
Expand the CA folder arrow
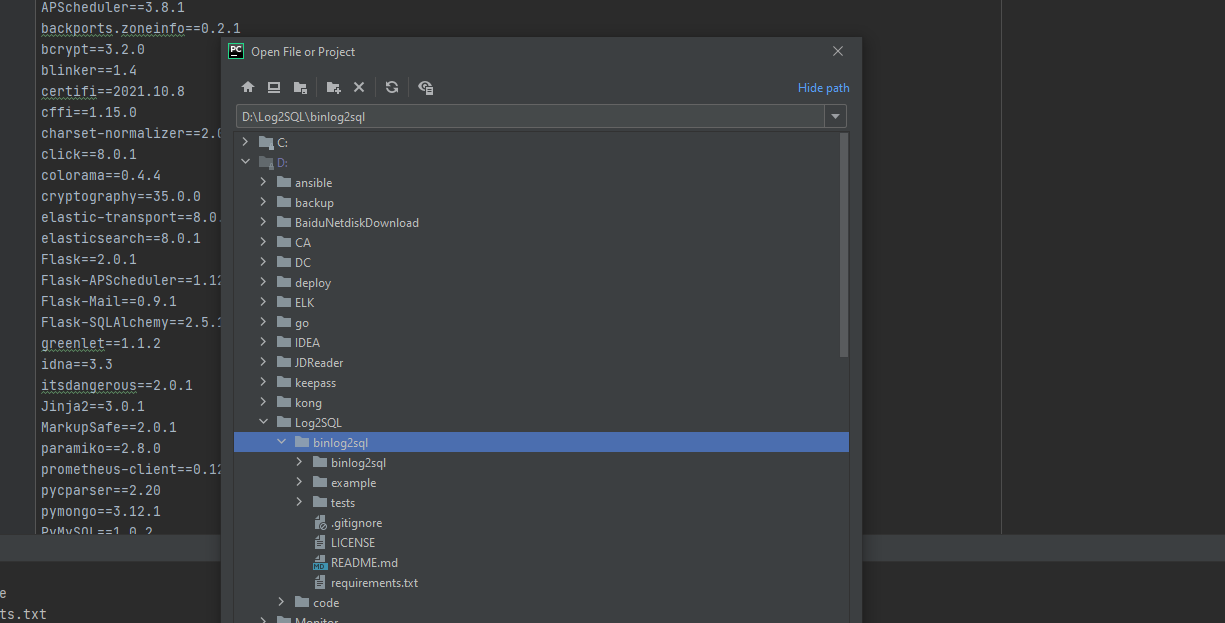pos(264,242)
